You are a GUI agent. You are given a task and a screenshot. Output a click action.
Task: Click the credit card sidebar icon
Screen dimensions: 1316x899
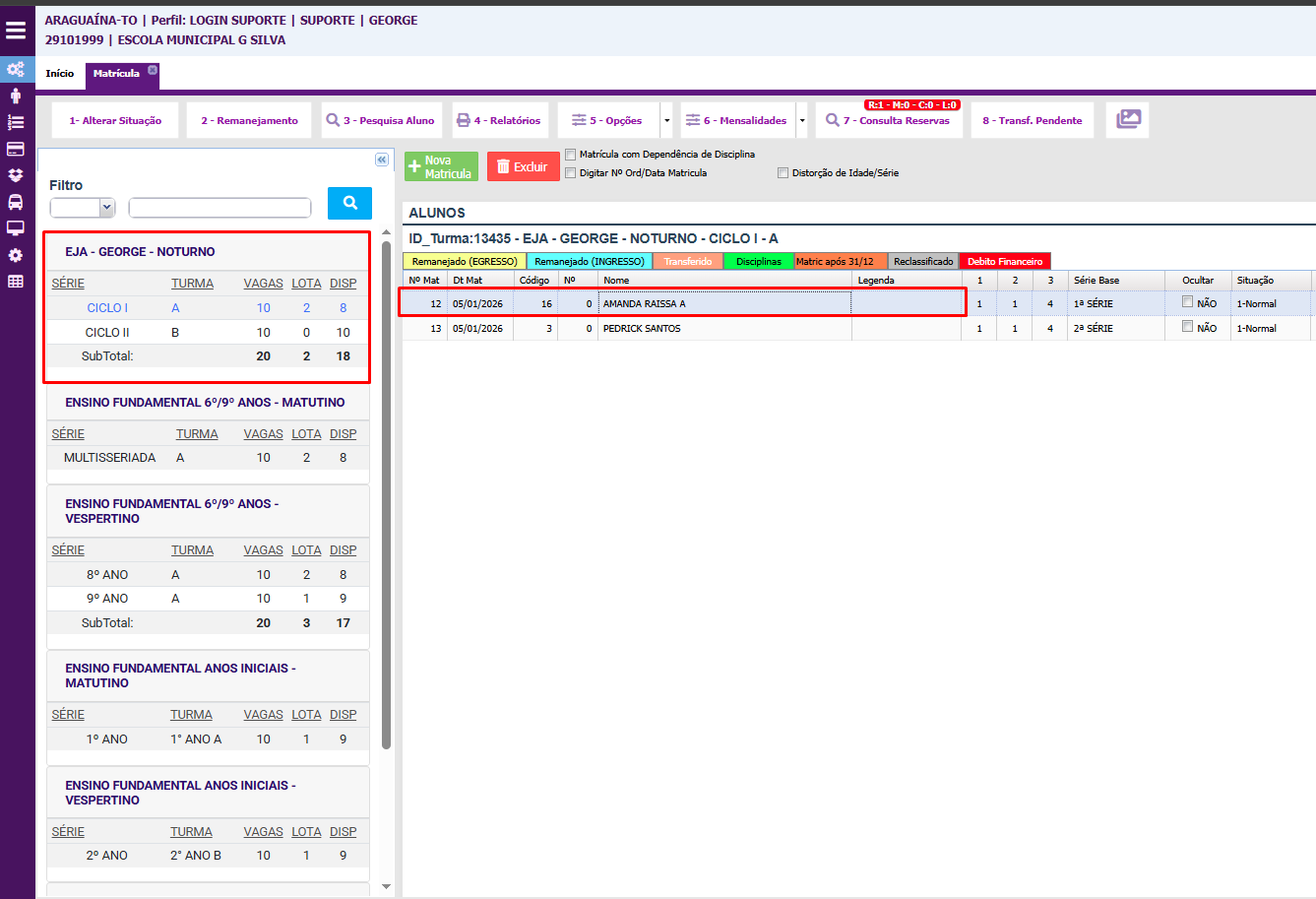[x=16, y=149]
